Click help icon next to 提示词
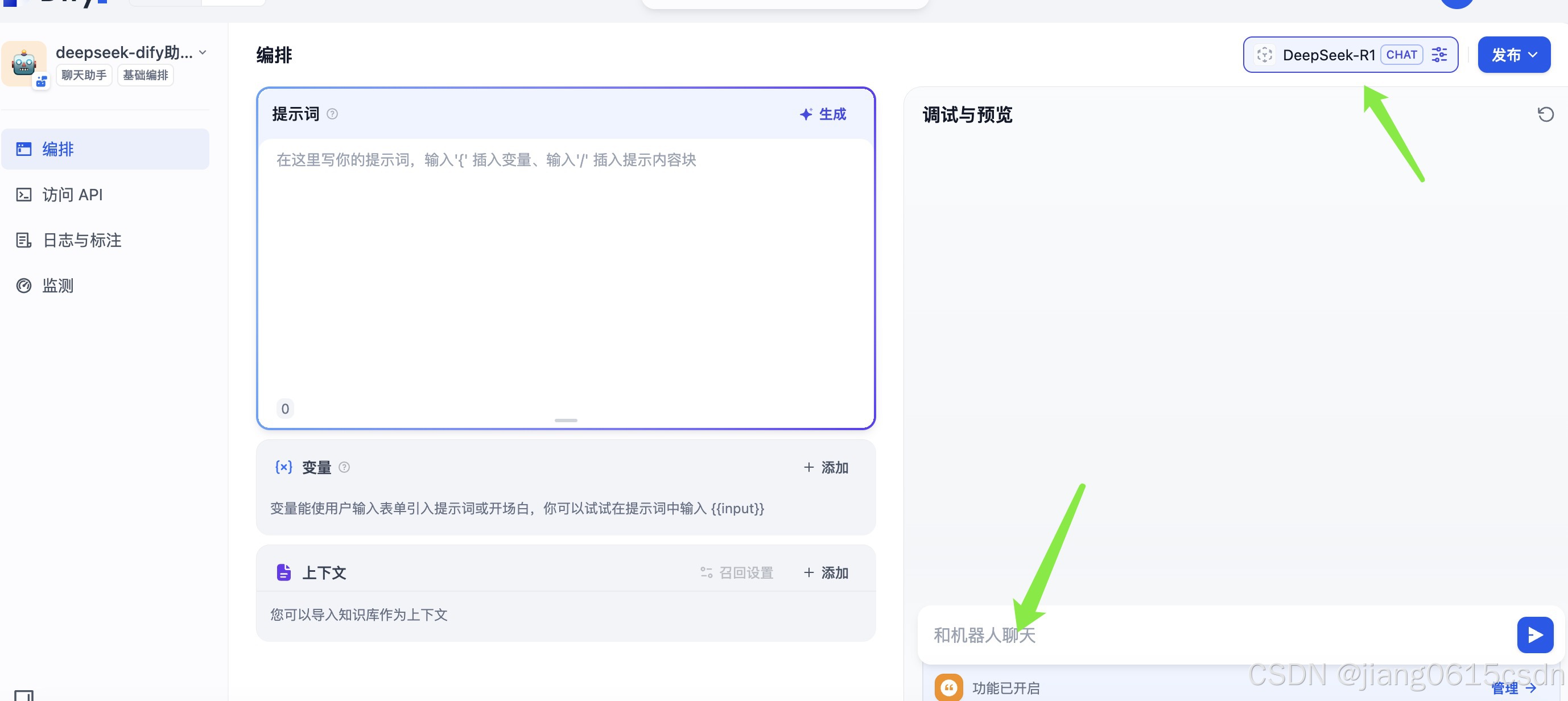This screenshot has height=701, width=1568. click(332, 114)
